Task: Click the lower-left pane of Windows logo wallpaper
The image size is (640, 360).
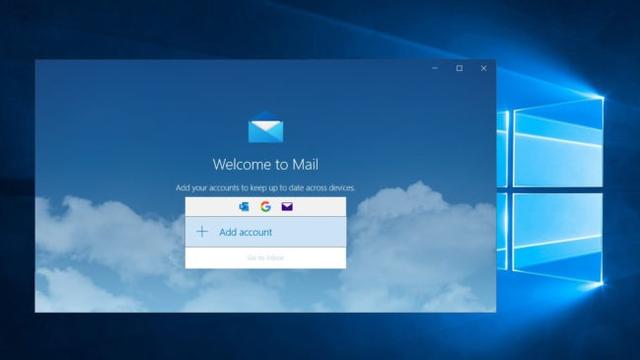Action: click(503, 231)
